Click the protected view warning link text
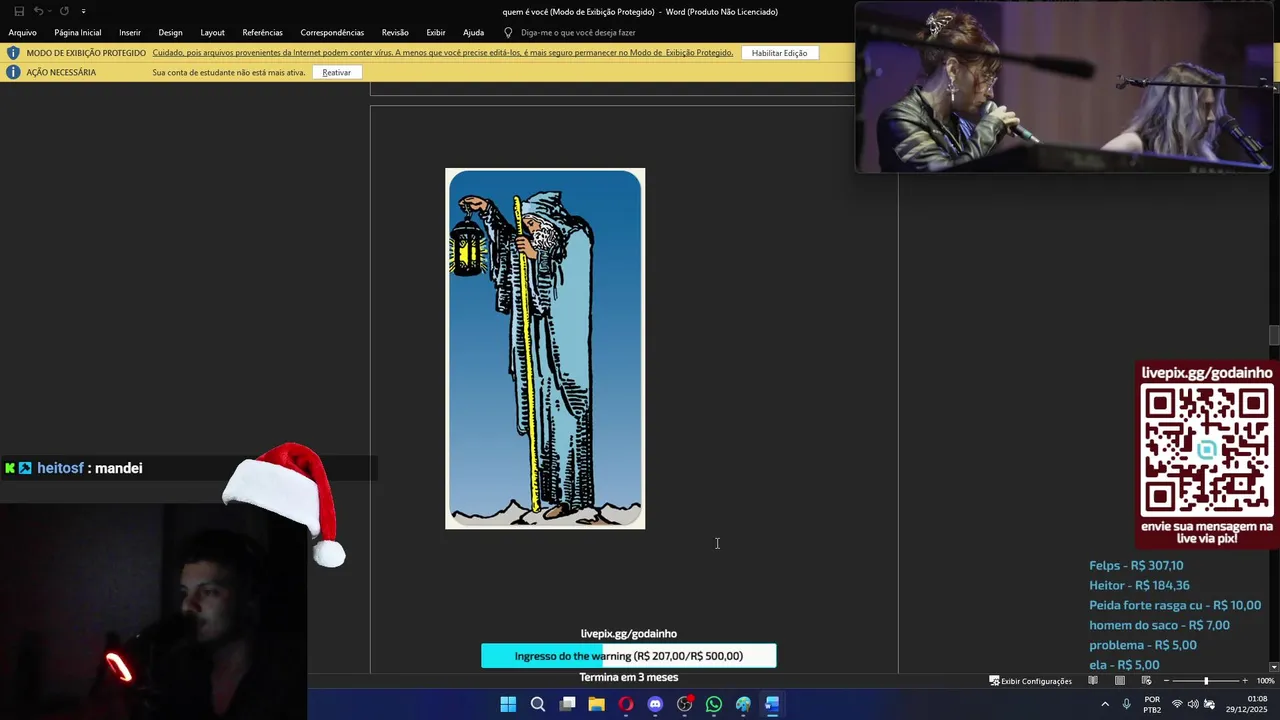This screenshot has height=720, width=1280. click(x=442, y=53)
